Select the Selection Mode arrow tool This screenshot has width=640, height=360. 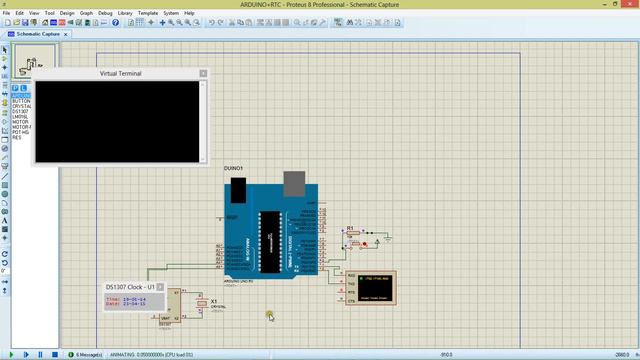[5, 50]
